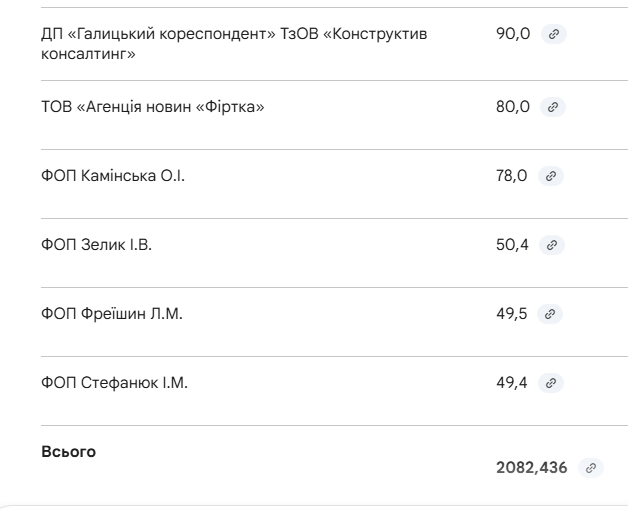Screen dimensions: 628x513
Task: Select the 50,4 amount value
Action: [512, 245]
